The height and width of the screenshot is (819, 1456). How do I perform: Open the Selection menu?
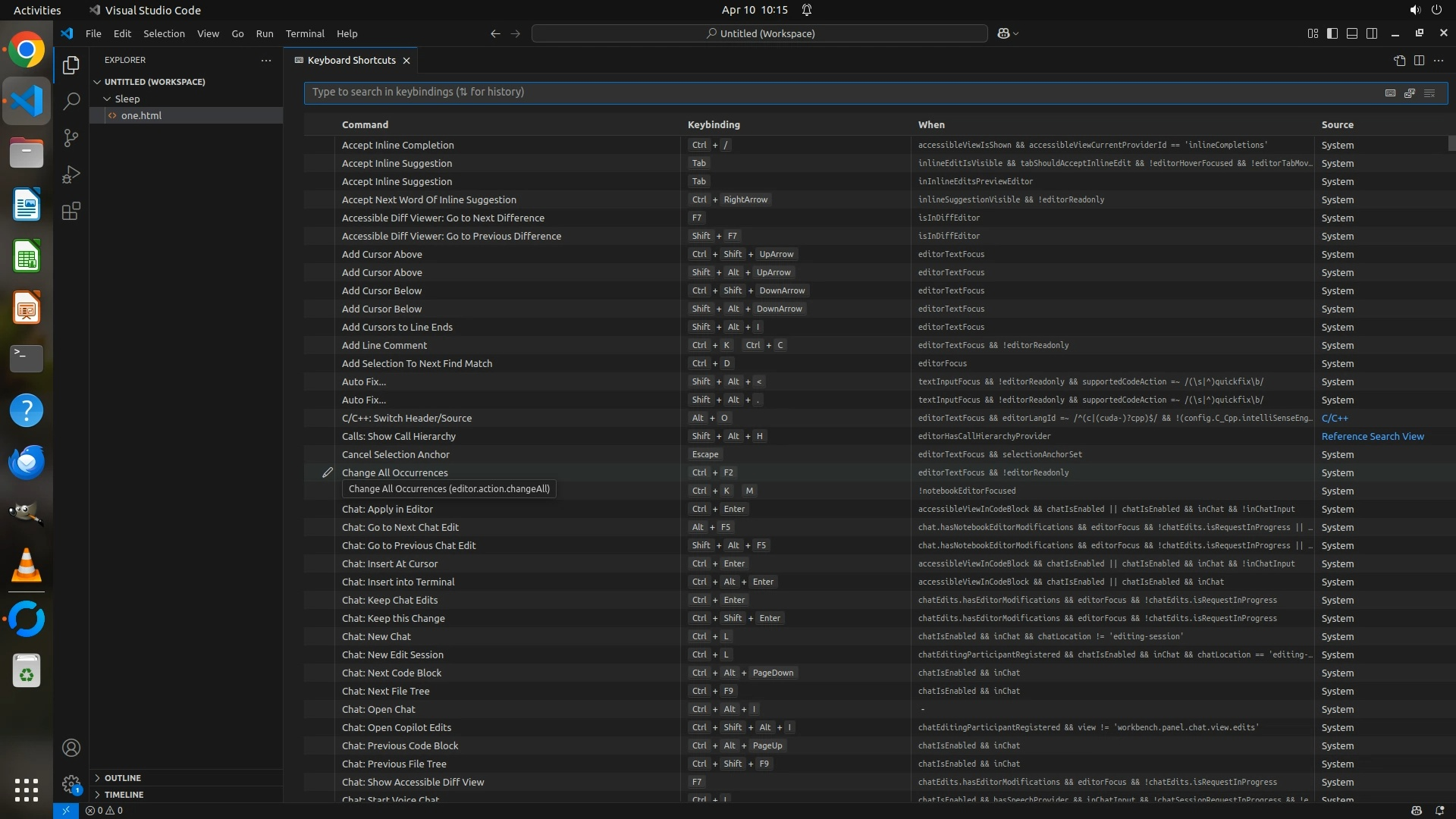[164, 33]
